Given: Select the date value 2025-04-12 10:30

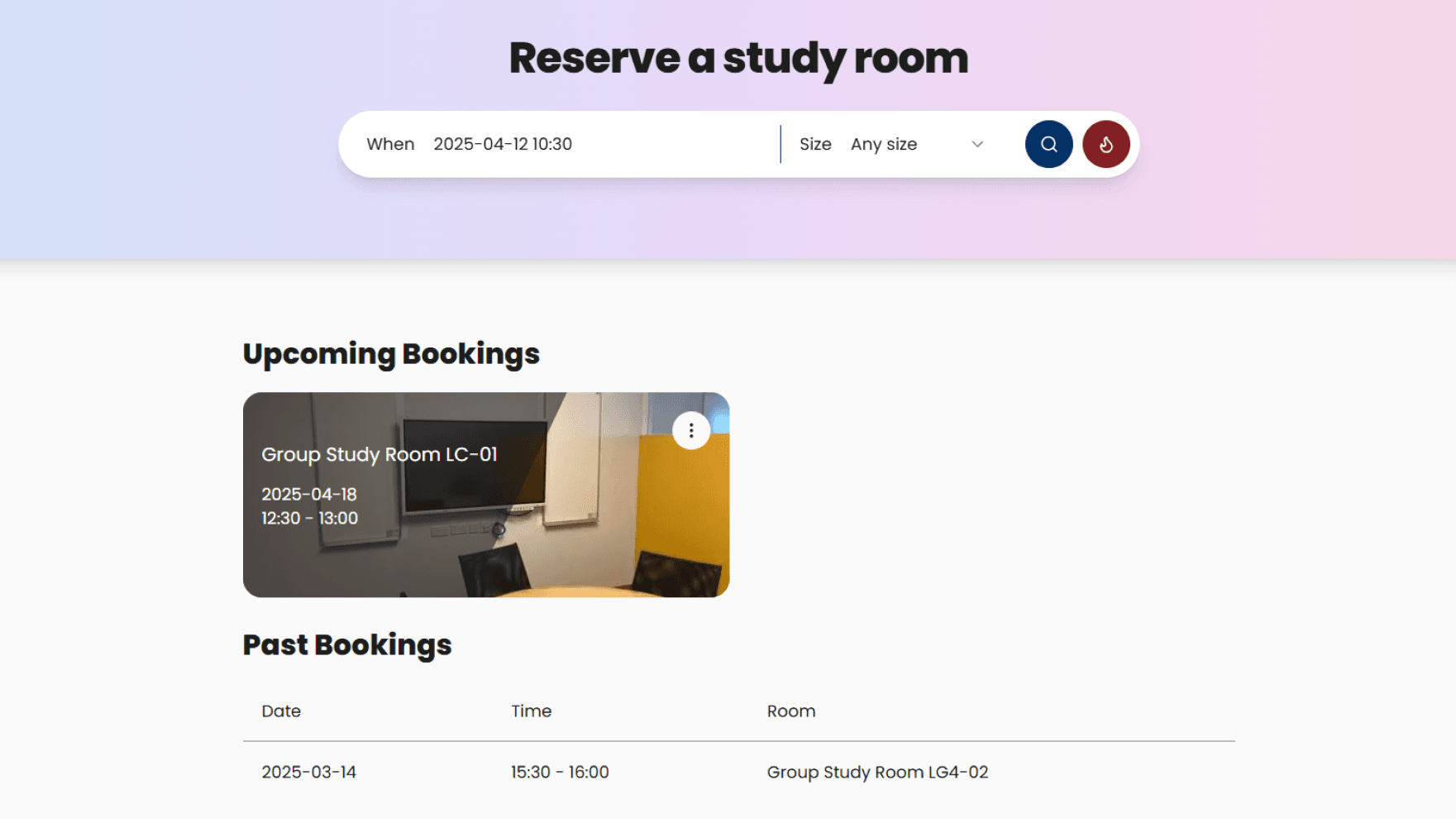Looking at the screenshot, I should tap(503, 144).
